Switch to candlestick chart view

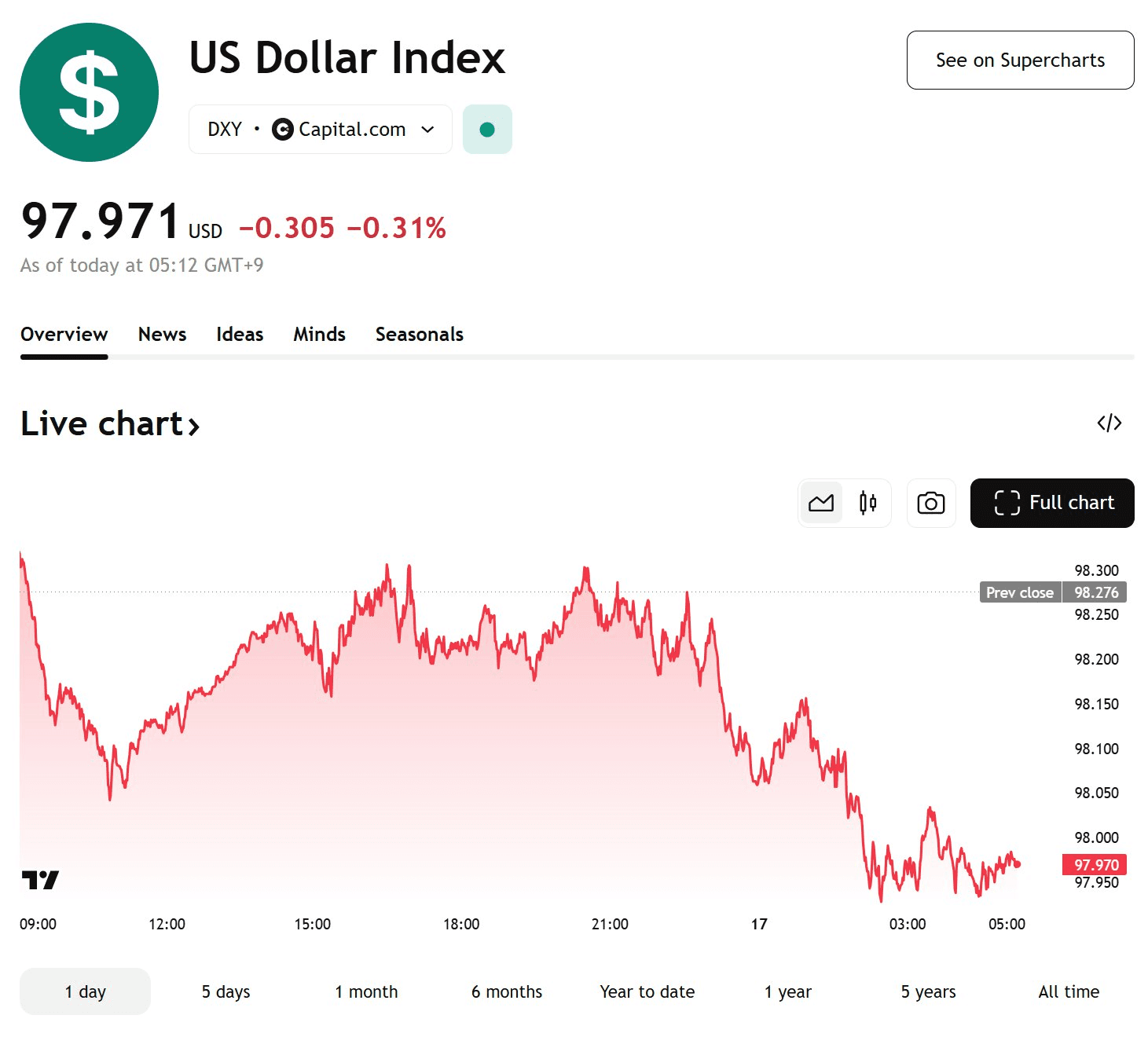(x=867, y=503)
